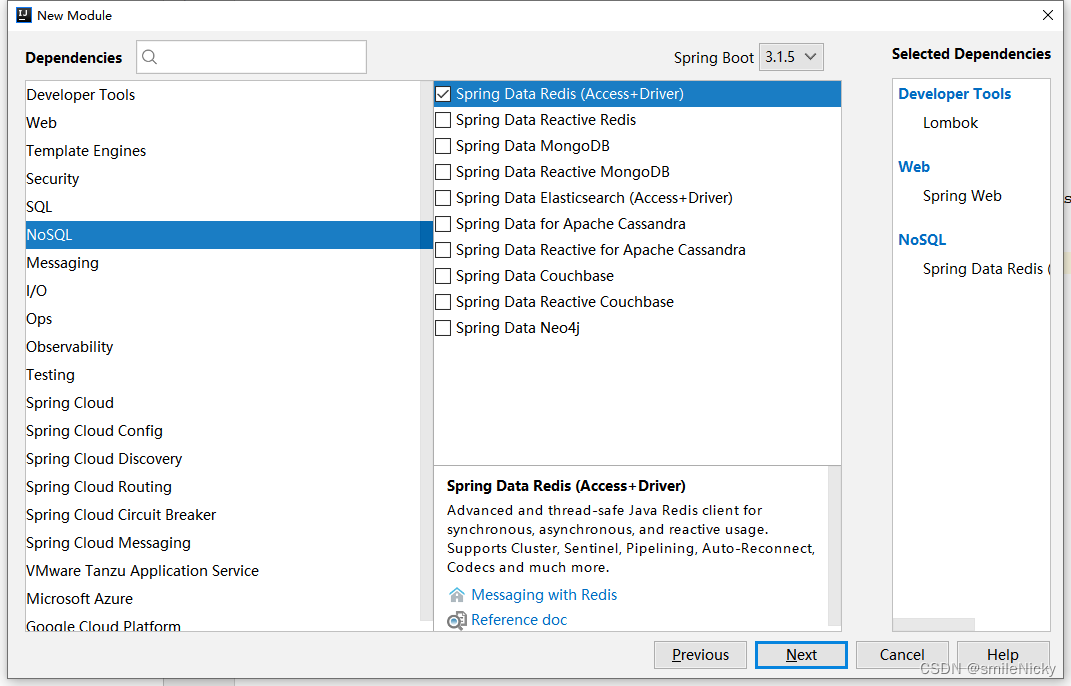The height and width of the screenshot is (686, 1071).
Task: Select the Web category in list
Action: tap(223, 123)
